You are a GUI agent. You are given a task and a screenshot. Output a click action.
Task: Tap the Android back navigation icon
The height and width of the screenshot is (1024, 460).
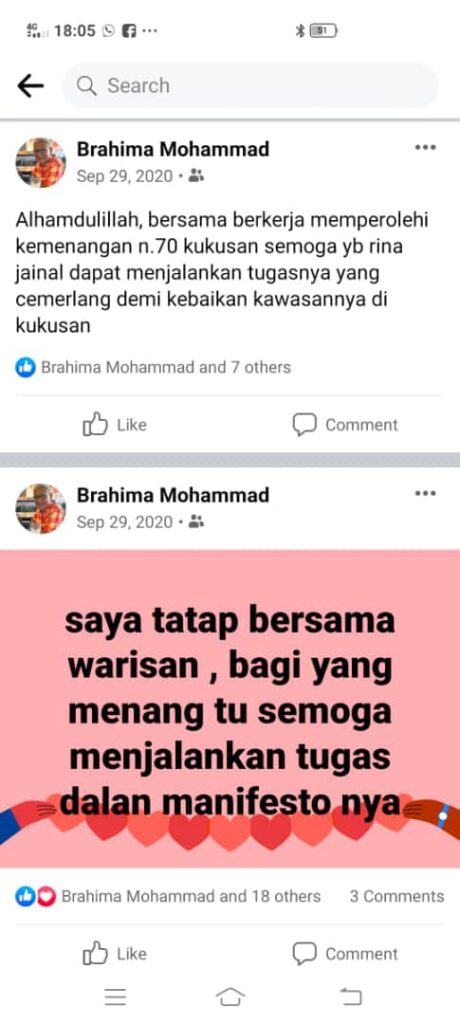point(351,997)
